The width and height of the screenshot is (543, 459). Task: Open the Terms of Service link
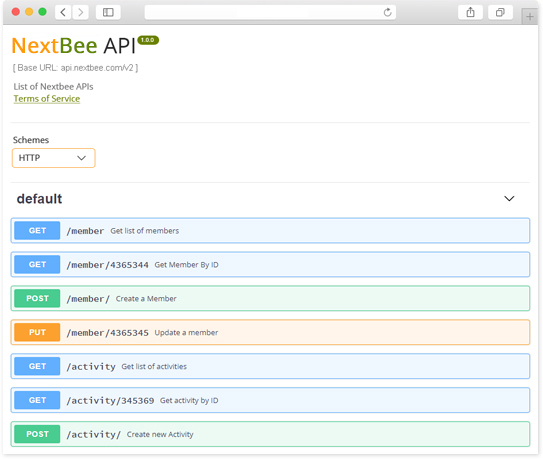pyautogui.click(x=47, y=99)
